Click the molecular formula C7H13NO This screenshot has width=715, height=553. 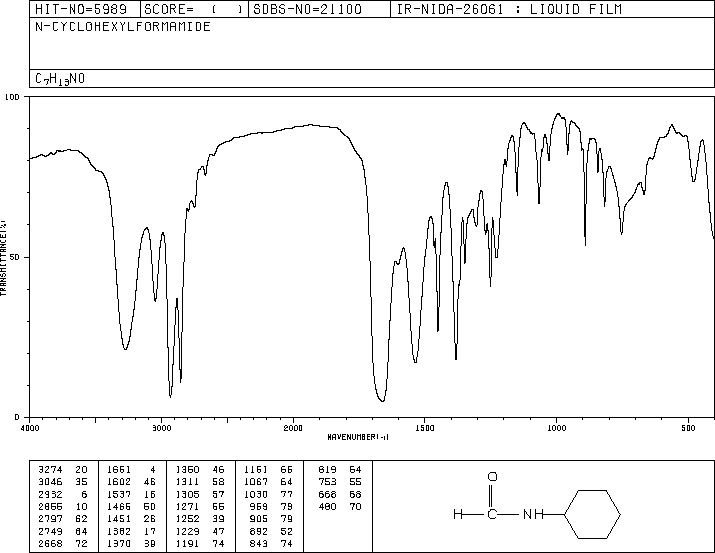(x=60, y=79)
